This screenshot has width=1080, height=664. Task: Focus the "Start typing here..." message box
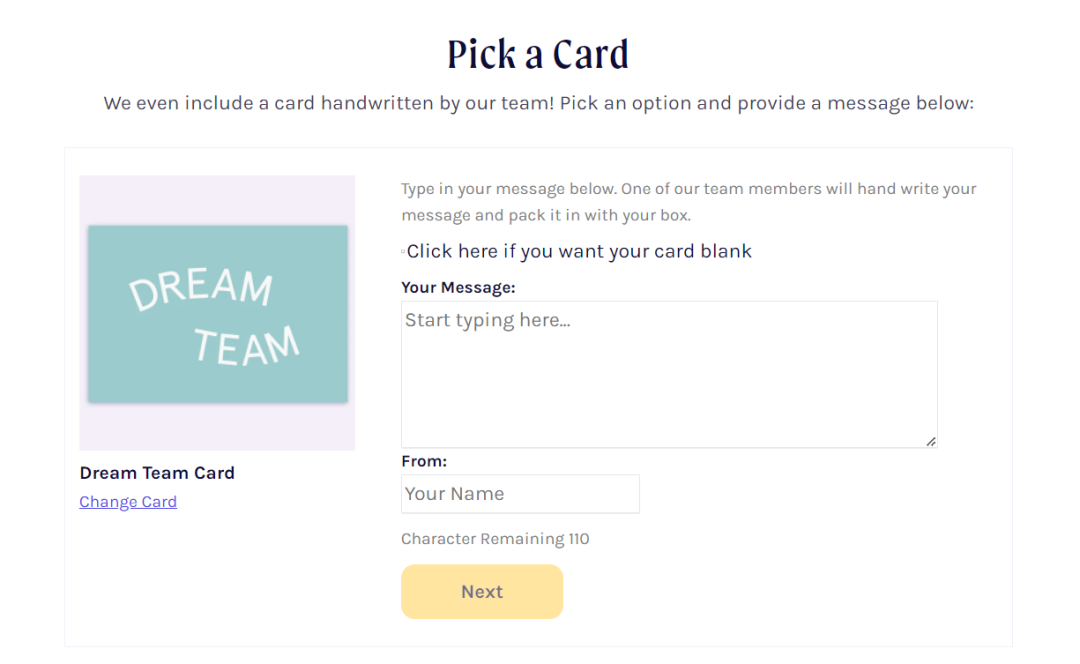(x=668, y=374)
